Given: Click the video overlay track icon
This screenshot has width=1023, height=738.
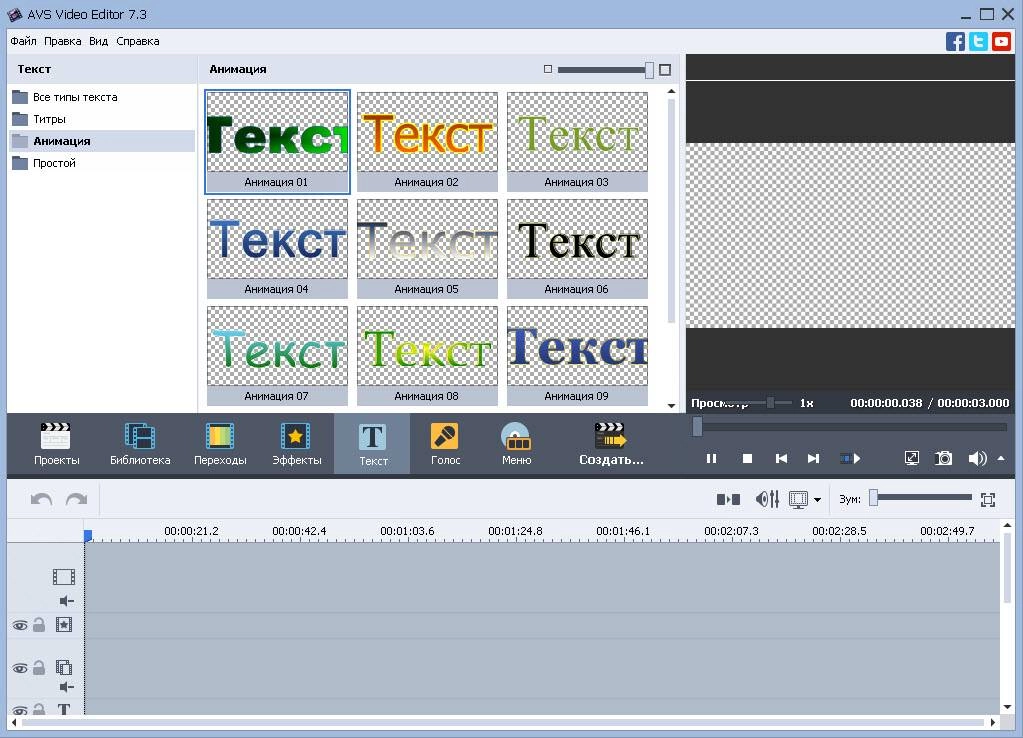Looking at the screenshot, I should (64, 668).
